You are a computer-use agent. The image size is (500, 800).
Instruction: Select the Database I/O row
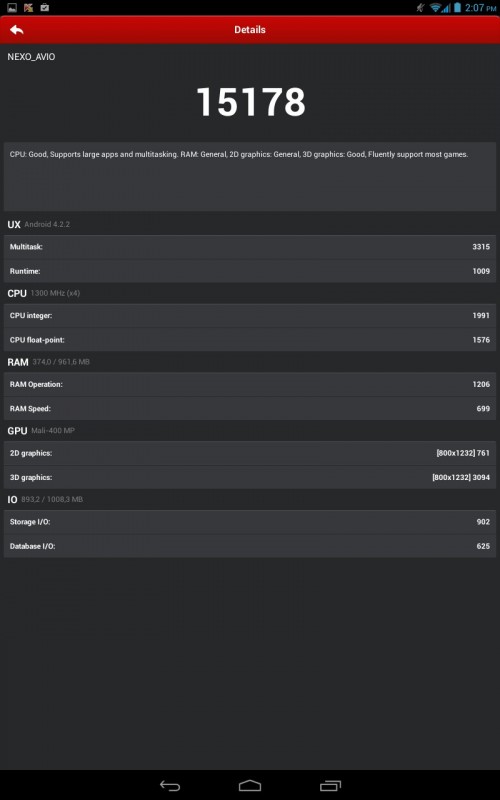click(x=250, y=546)
